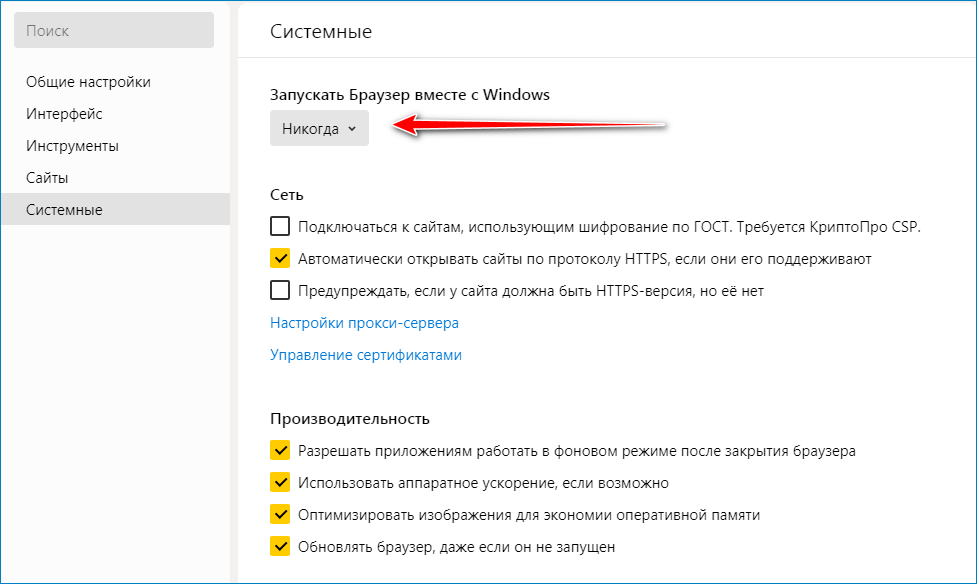
Task: Open Общие настройки in the sidebar
Action: click(88, 82)
